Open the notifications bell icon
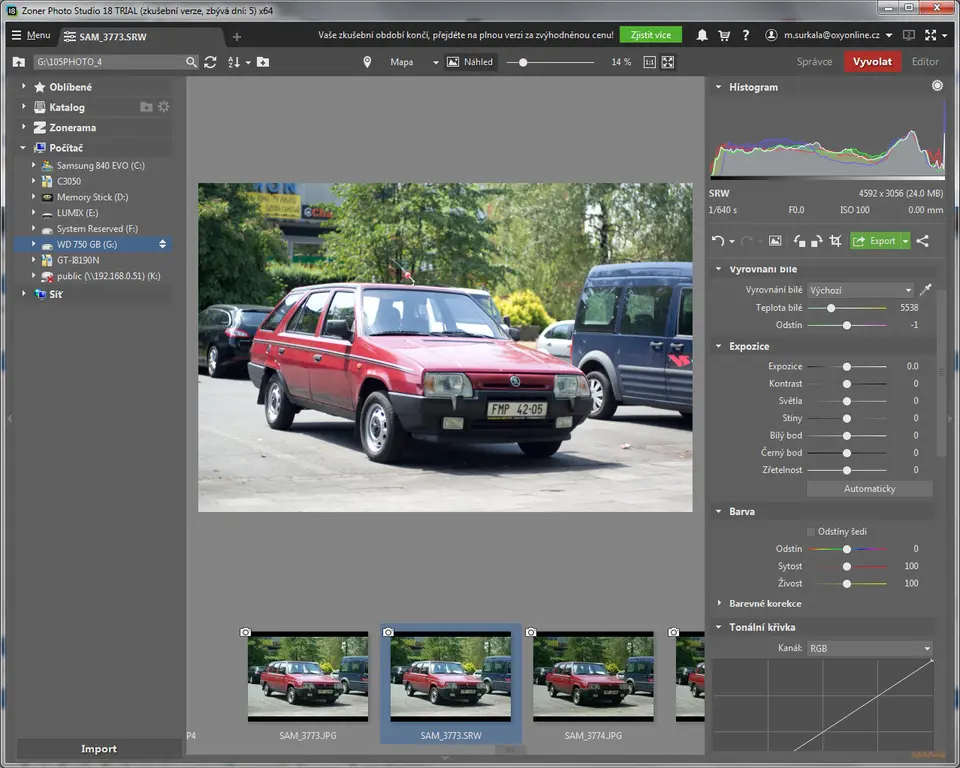The width and height of the screenshot is (960, 768). 702,35
